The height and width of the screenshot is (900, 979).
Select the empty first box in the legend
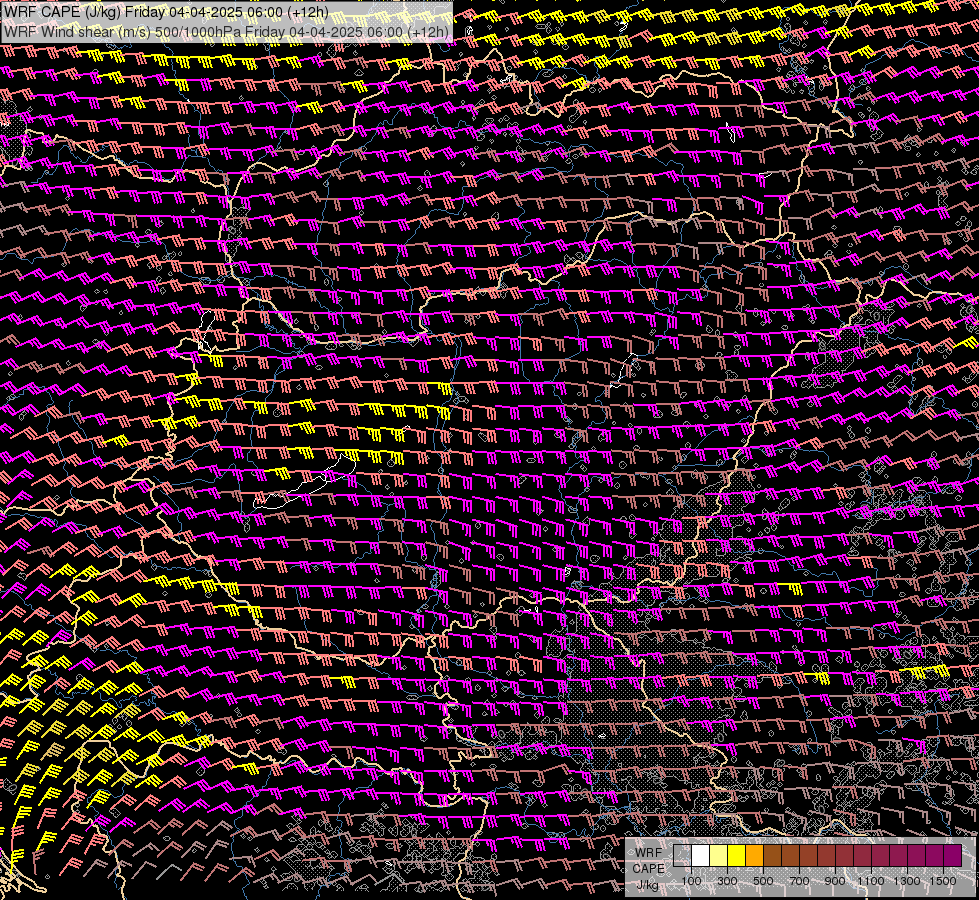tap(682, 856)
